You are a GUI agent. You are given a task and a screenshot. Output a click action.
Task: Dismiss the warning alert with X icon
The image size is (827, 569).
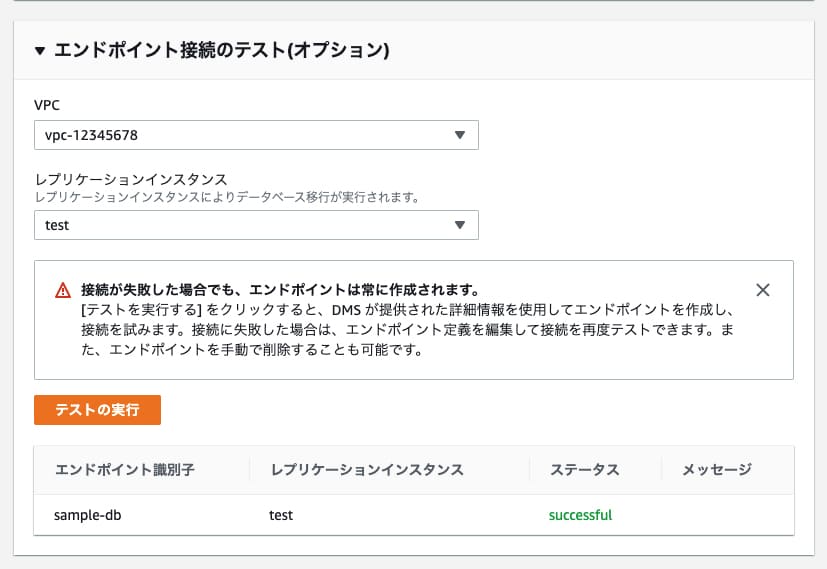[763, 290]
